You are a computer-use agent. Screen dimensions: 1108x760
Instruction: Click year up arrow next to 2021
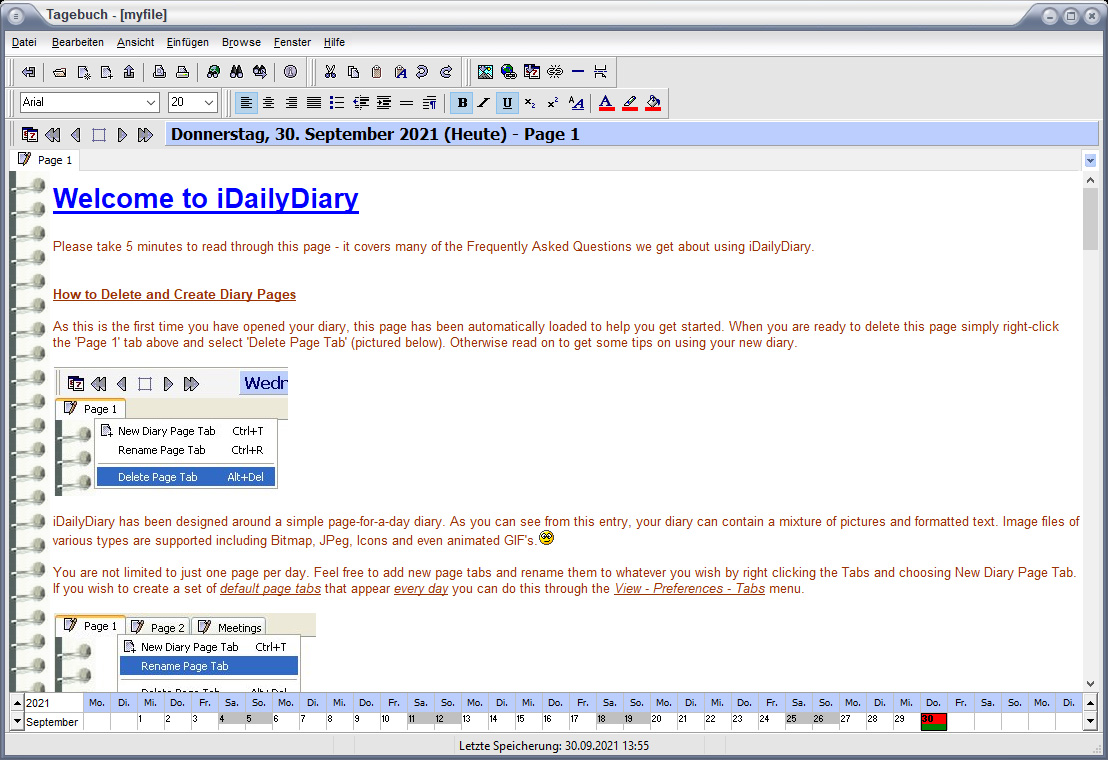pos(17,703)
